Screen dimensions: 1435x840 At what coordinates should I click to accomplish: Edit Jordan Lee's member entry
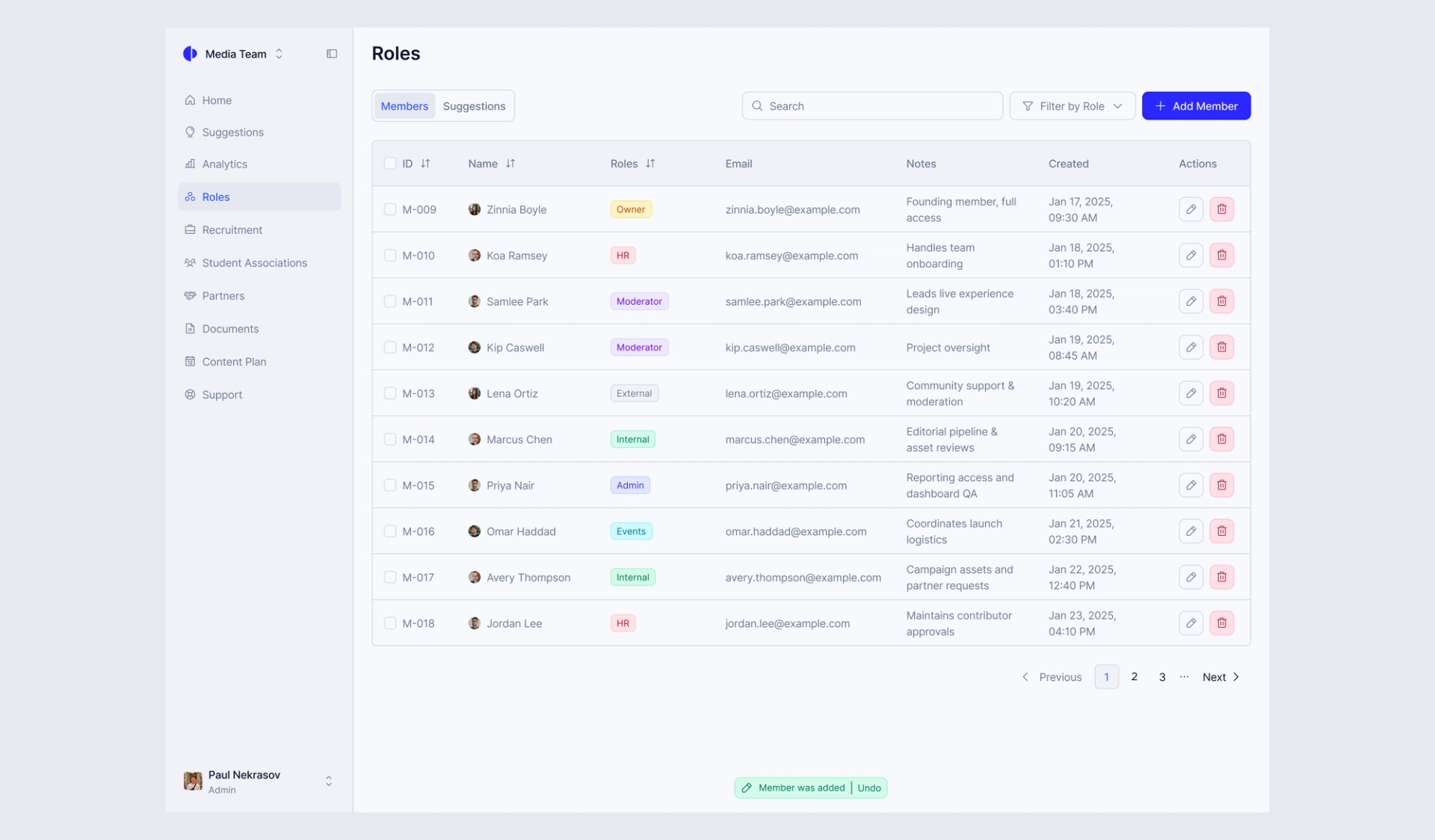[1191, 623]
